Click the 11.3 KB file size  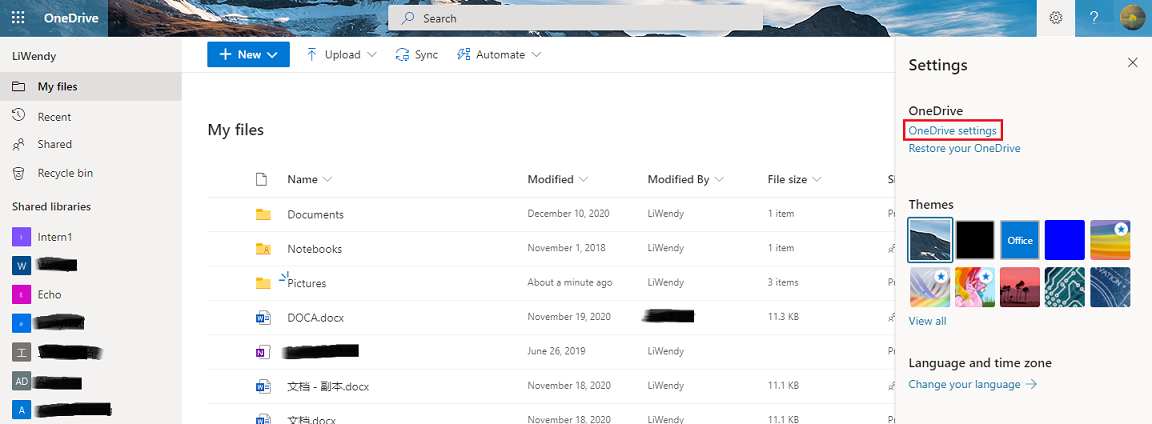[x=783, y=317]
